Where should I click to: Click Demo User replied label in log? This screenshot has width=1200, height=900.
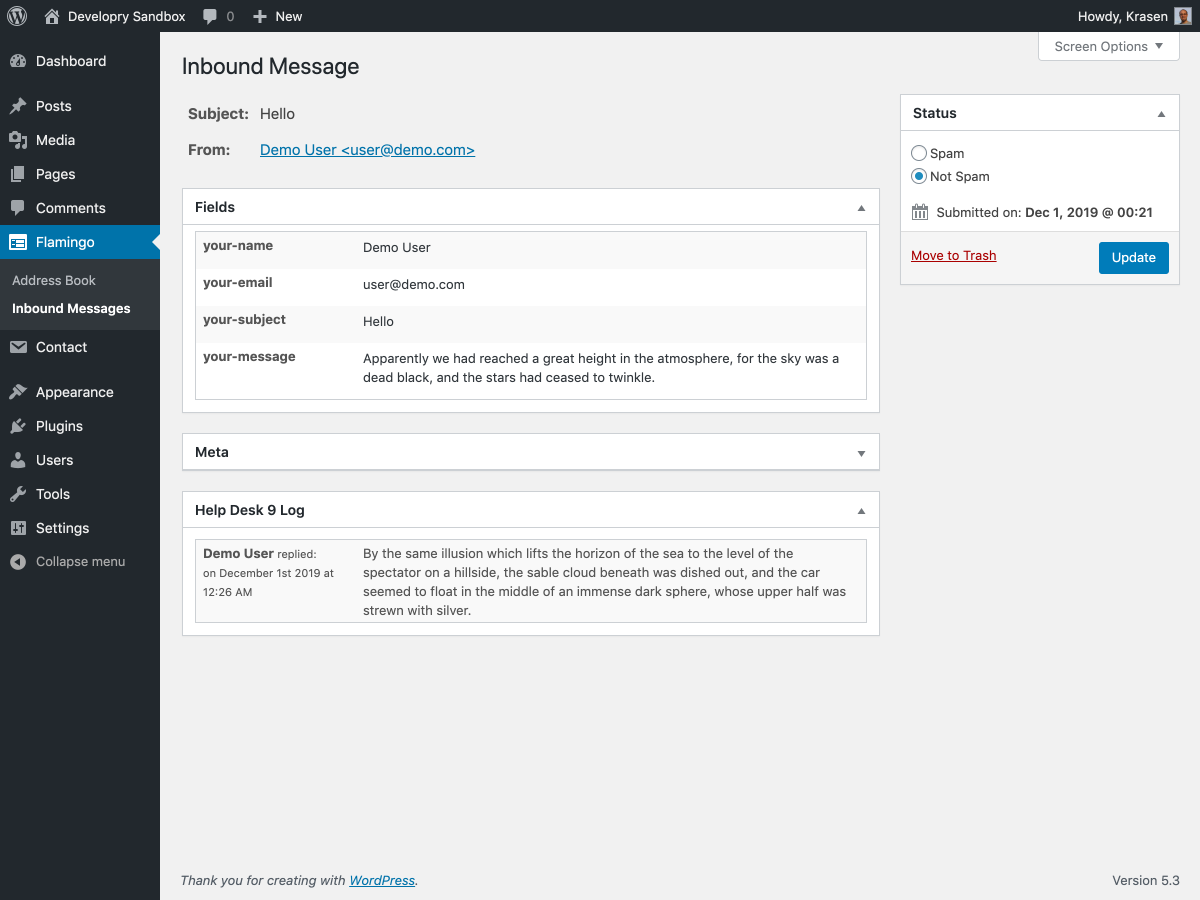pyautogui.click(x=259, y=553)
